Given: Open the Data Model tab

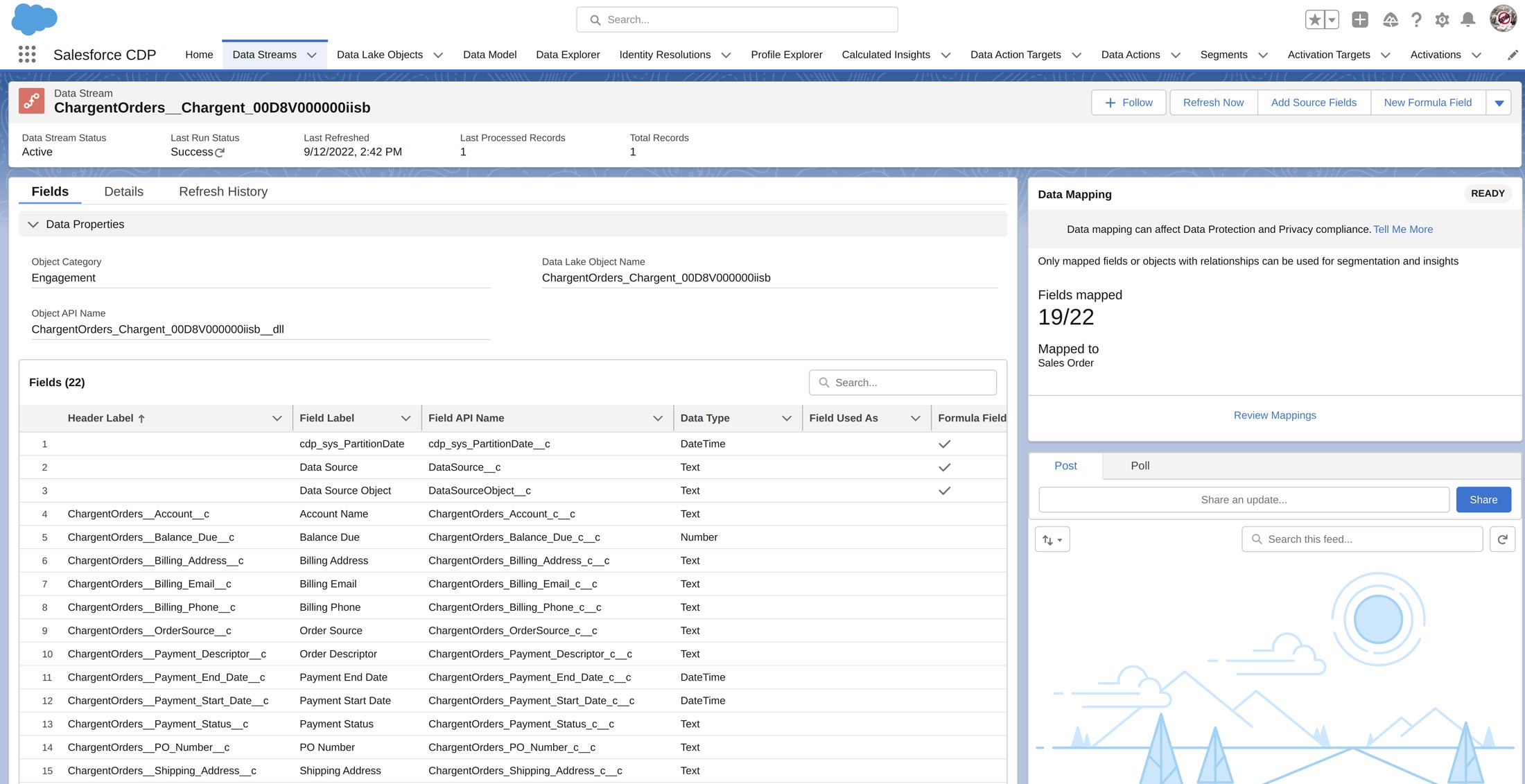Looking at the screenshot, I should [x=489, y=55].
